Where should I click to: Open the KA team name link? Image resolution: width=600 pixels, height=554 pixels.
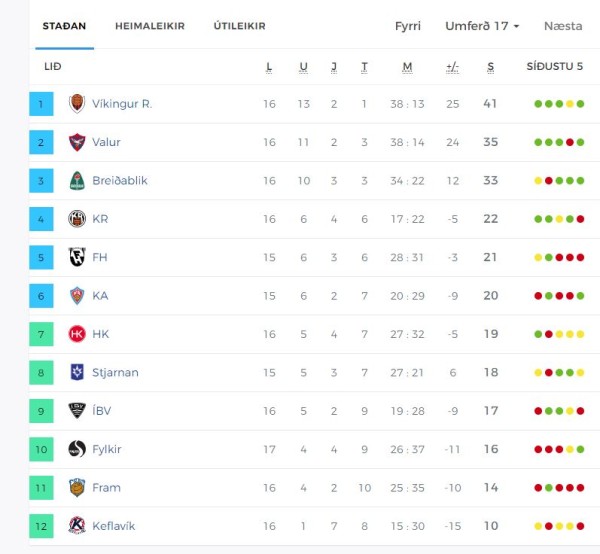pos(100,296)
